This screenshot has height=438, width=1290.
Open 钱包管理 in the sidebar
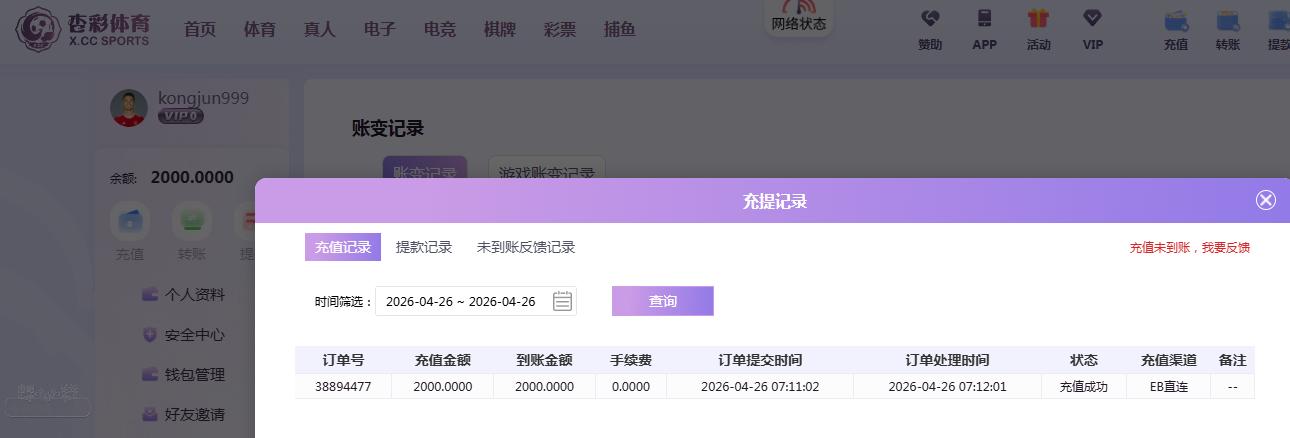183,375
